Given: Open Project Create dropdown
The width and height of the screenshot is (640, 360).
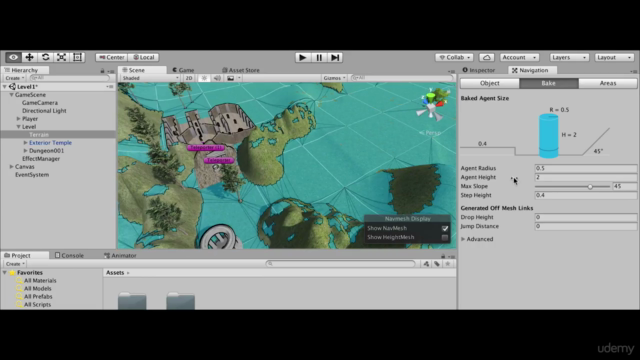Looking at the screenshot, I should pyautogui.click(x=15, y=264).
